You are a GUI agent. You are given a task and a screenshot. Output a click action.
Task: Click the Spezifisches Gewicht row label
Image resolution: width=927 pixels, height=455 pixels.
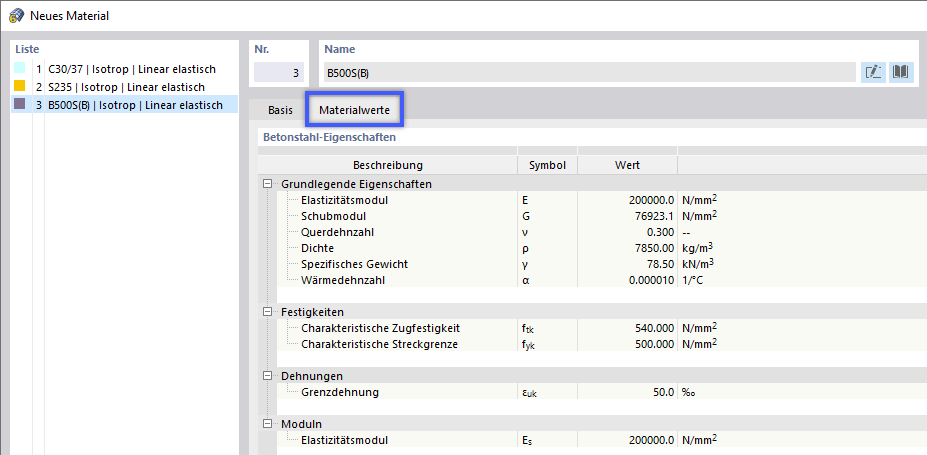click(354, 264)
